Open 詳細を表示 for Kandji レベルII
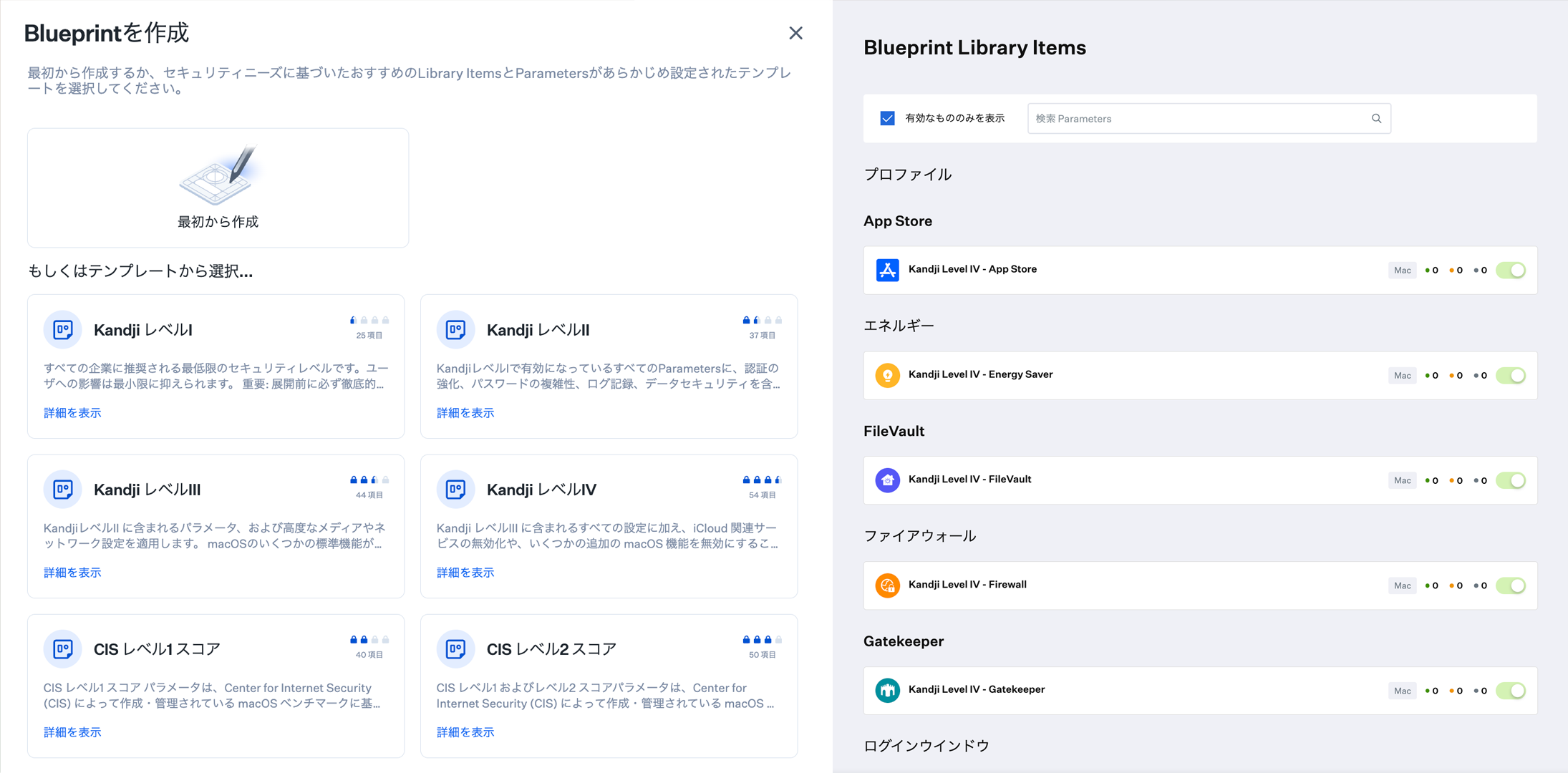The image size is (1568, 773). pos(465,413)
